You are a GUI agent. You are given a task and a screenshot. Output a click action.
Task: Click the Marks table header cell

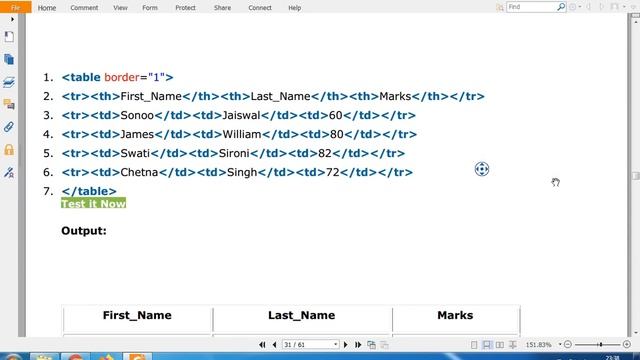pos(456,319)
